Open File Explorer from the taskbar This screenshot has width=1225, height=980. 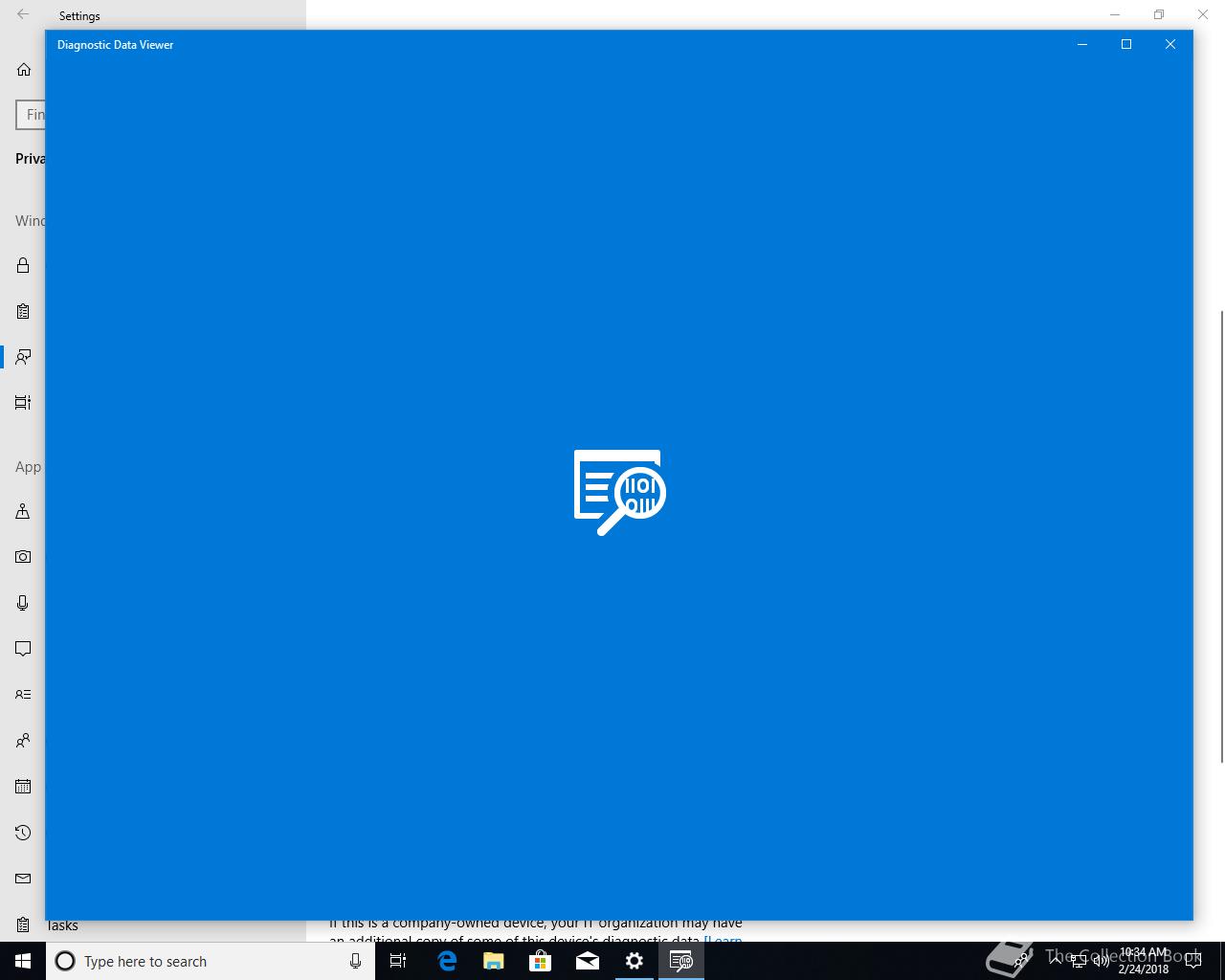(x=494, y=961)
